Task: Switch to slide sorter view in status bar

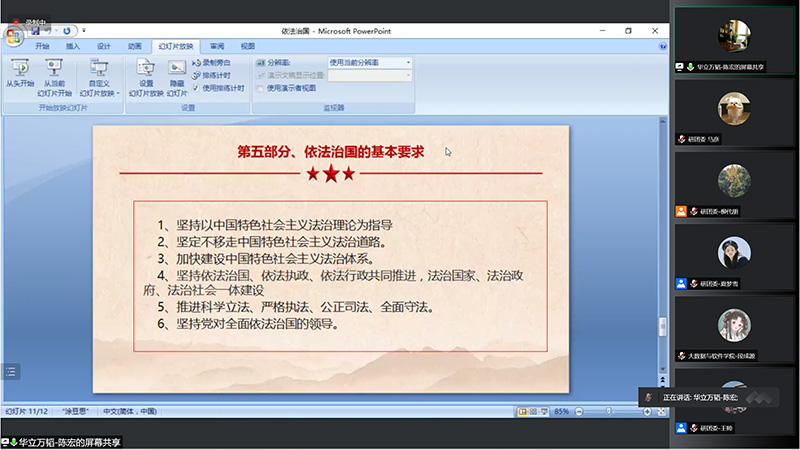Action: [534, 412]
